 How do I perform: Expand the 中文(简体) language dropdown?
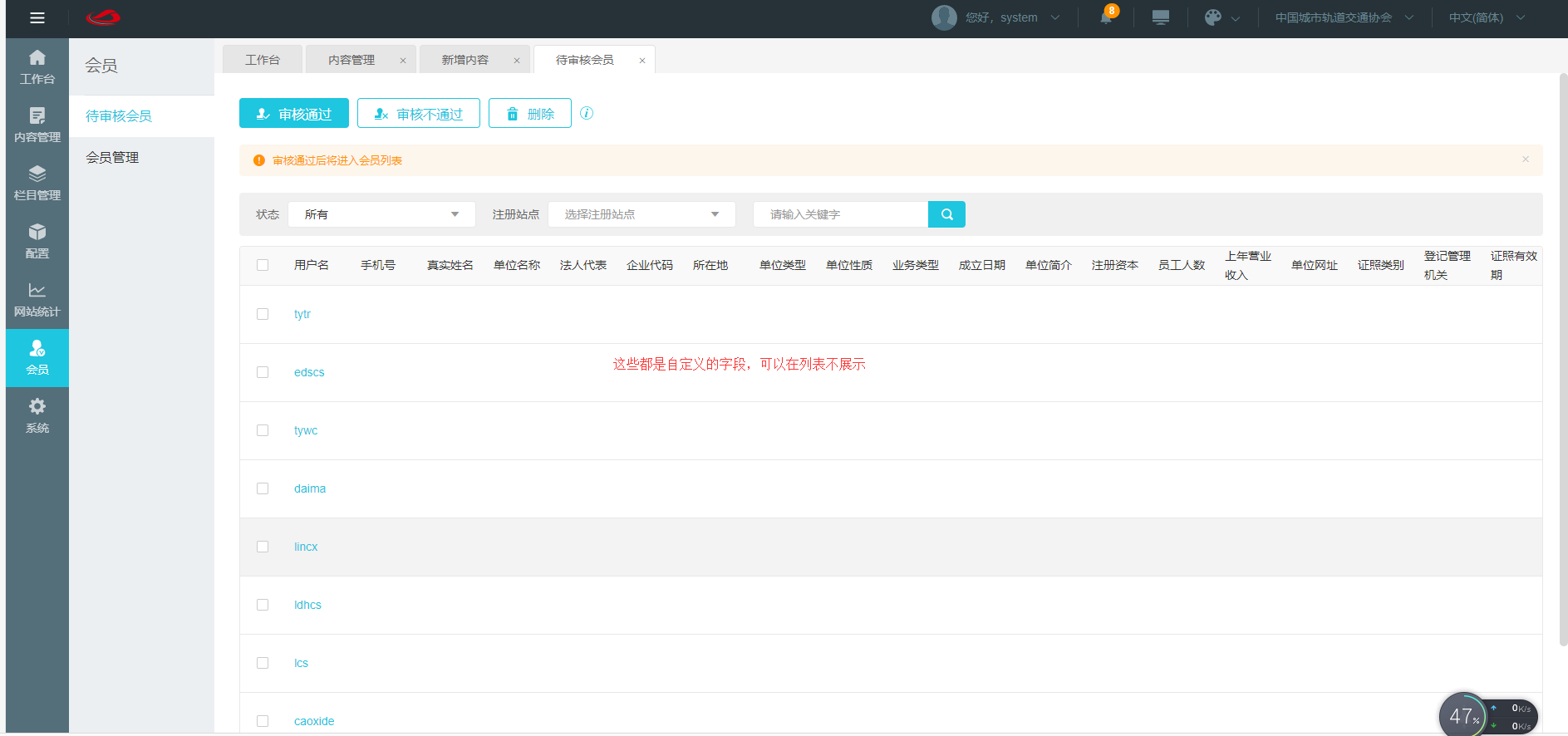point(1486,17)
